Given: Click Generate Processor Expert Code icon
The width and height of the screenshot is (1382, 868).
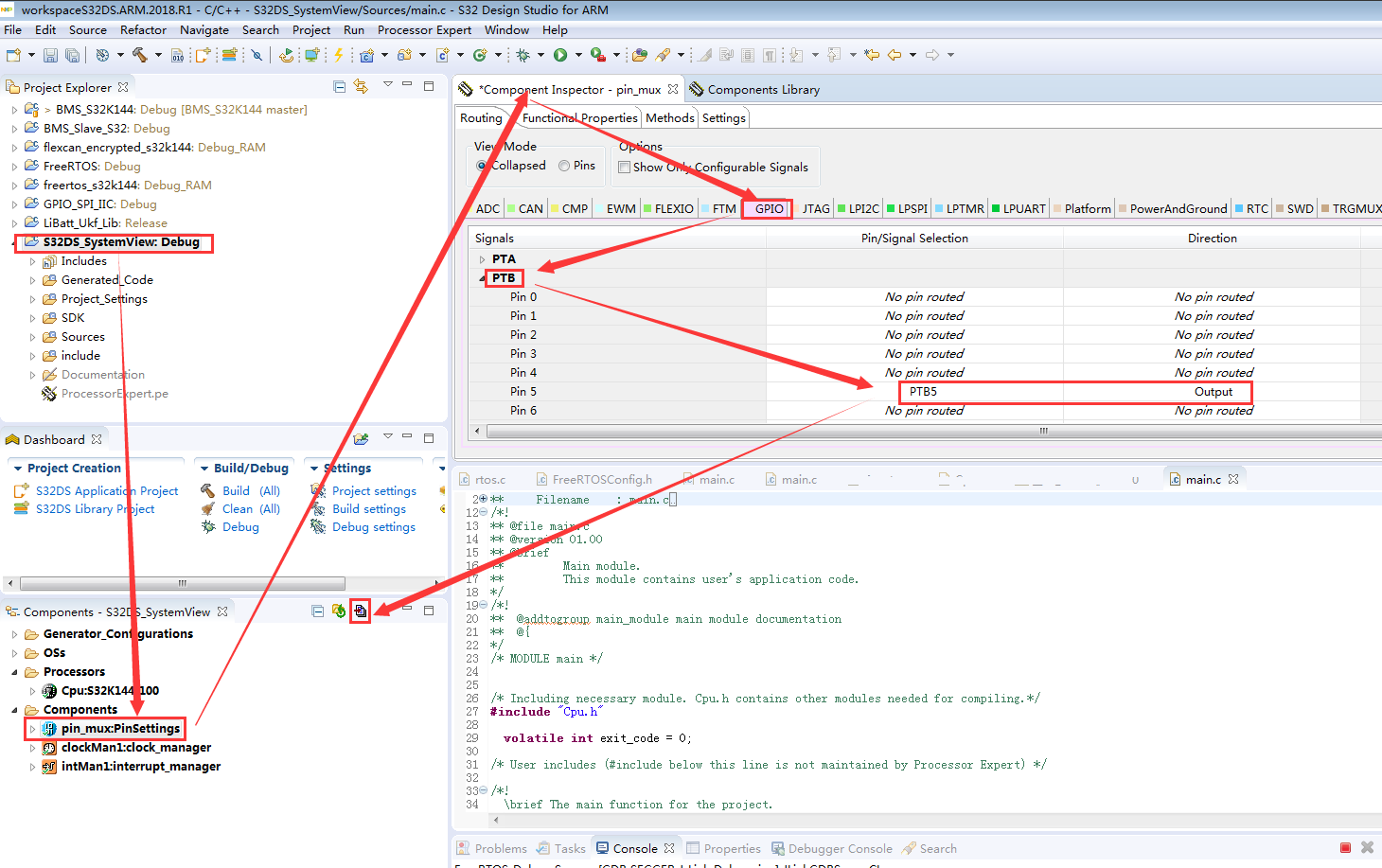Looking at the screenshot, I should [361, 611].
